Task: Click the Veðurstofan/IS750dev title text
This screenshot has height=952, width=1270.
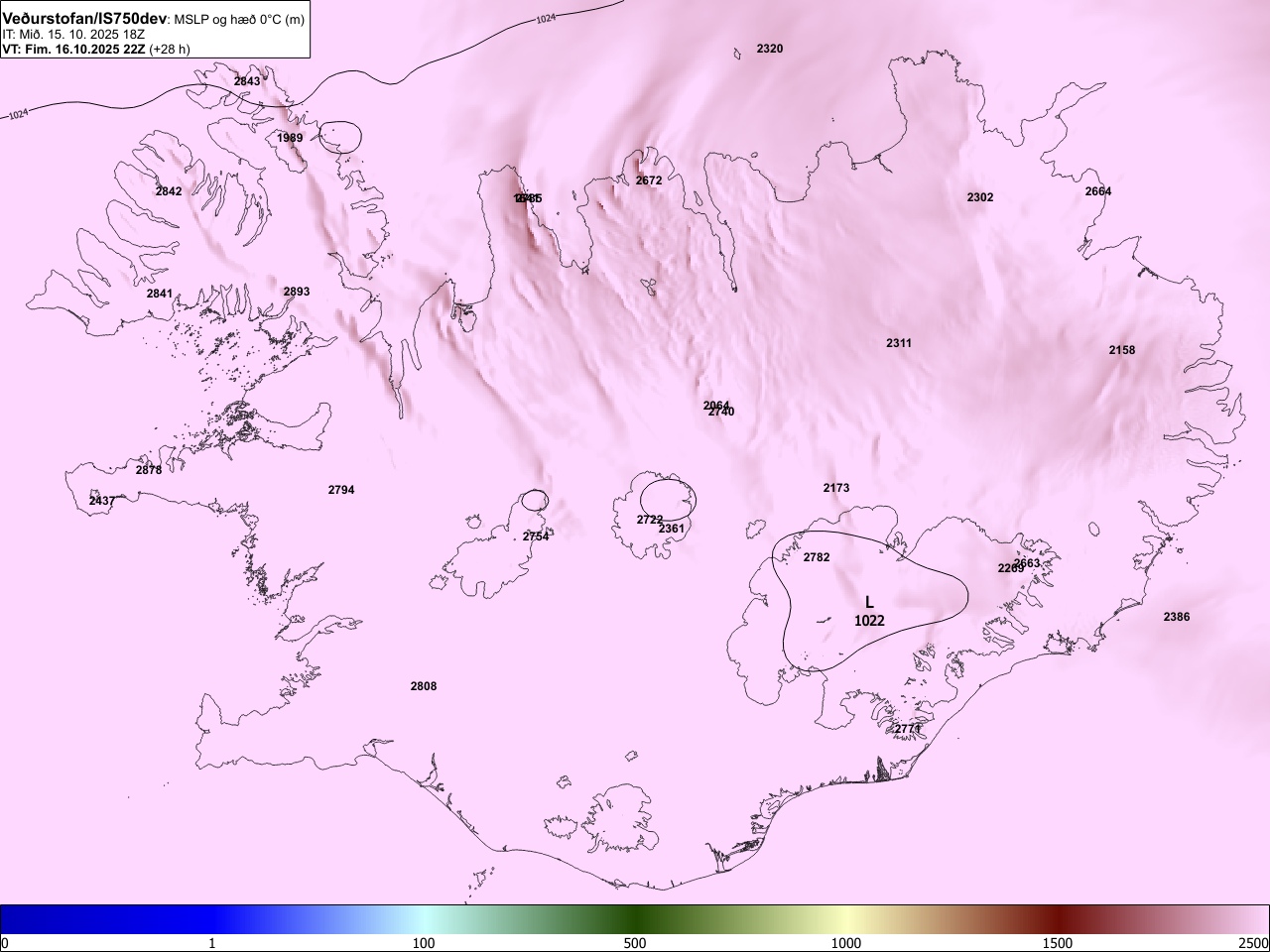Action: tap(85, 19)
